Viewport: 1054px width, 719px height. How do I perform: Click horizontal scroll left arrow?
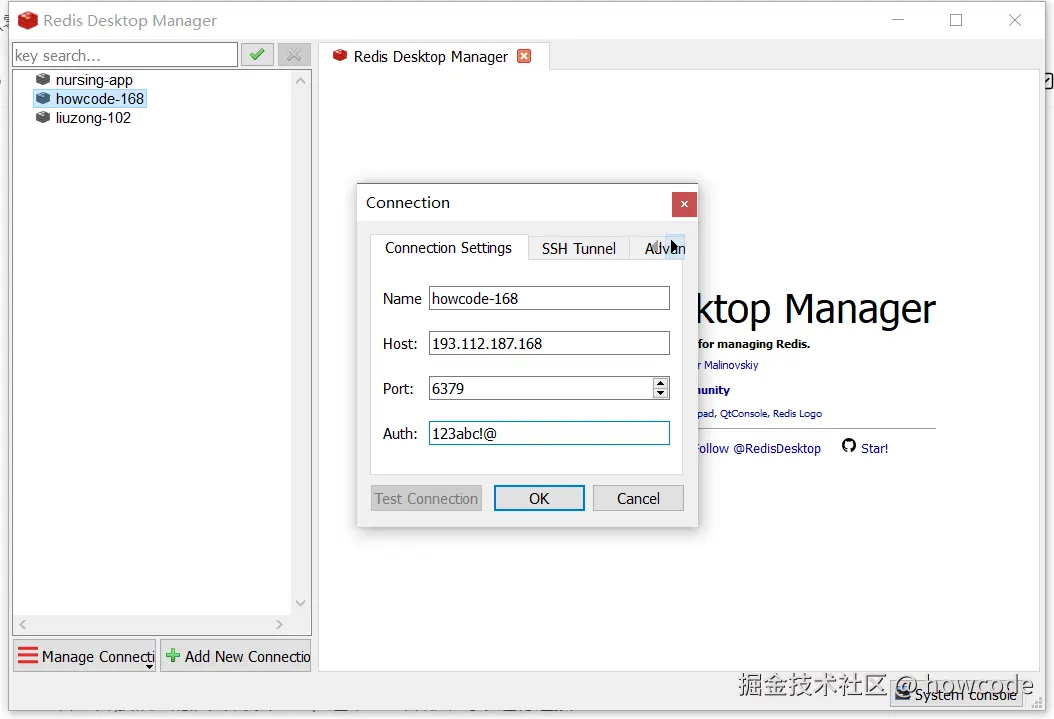point(23,624)
